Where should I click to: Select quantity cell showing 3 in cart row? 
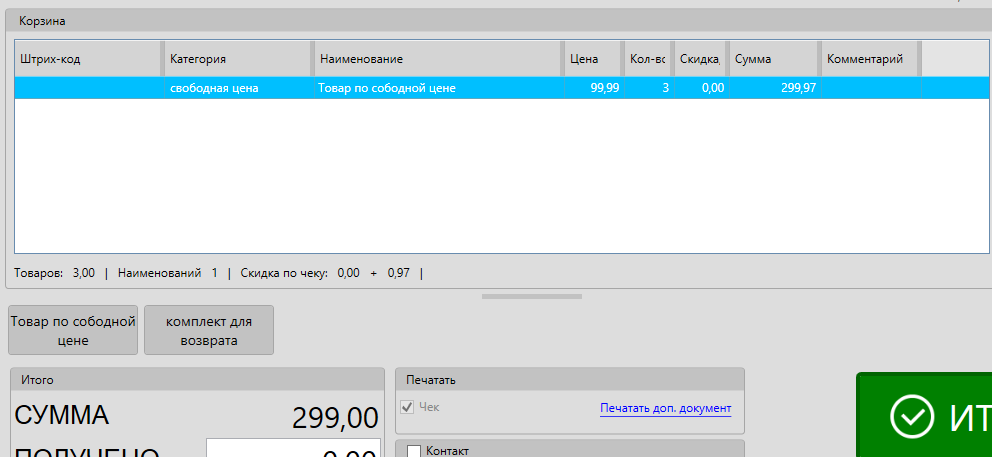click(x=649, y=88)
